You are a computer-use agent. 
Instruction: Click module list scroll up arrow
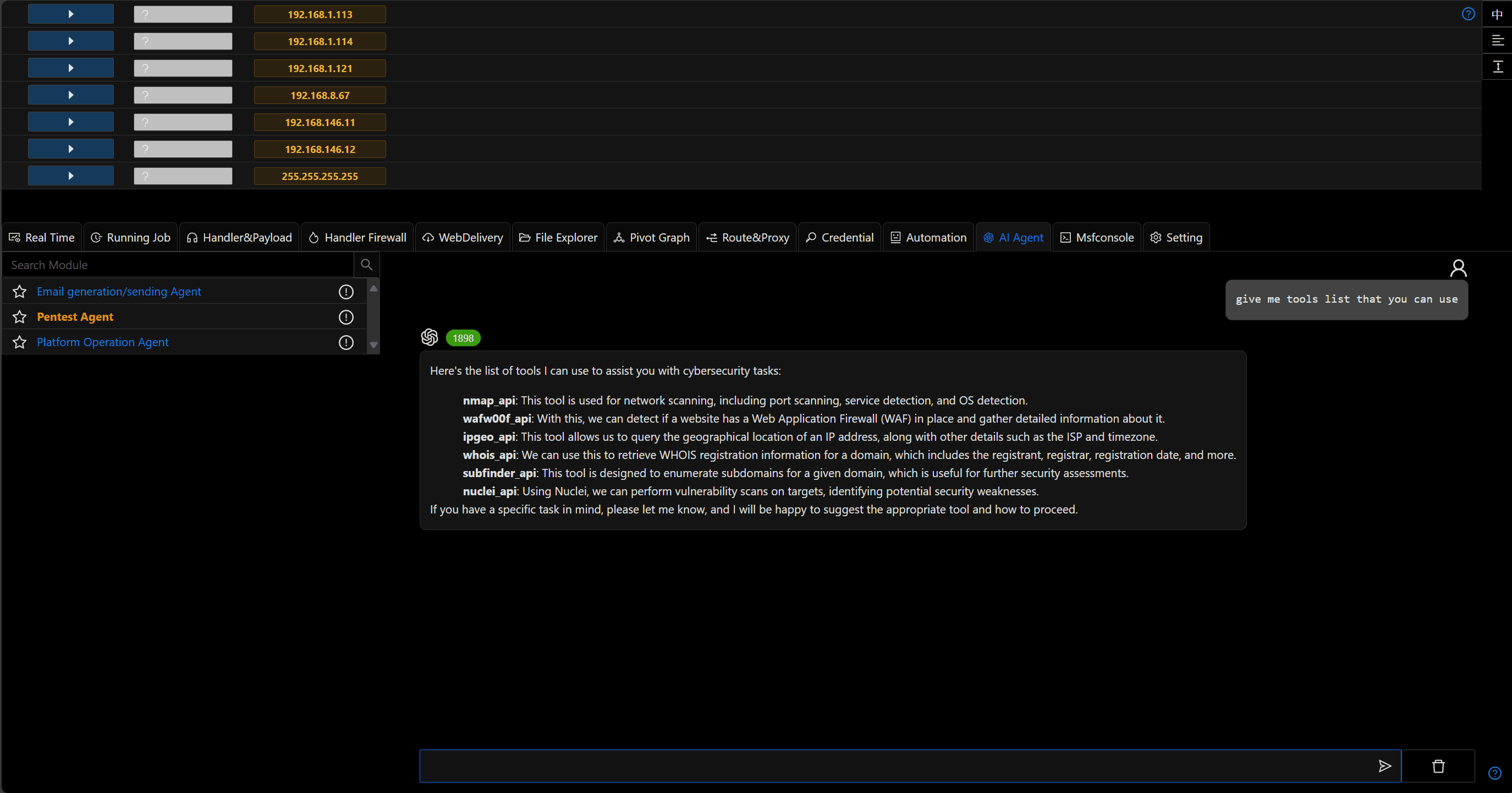click(x=373, y=288)
